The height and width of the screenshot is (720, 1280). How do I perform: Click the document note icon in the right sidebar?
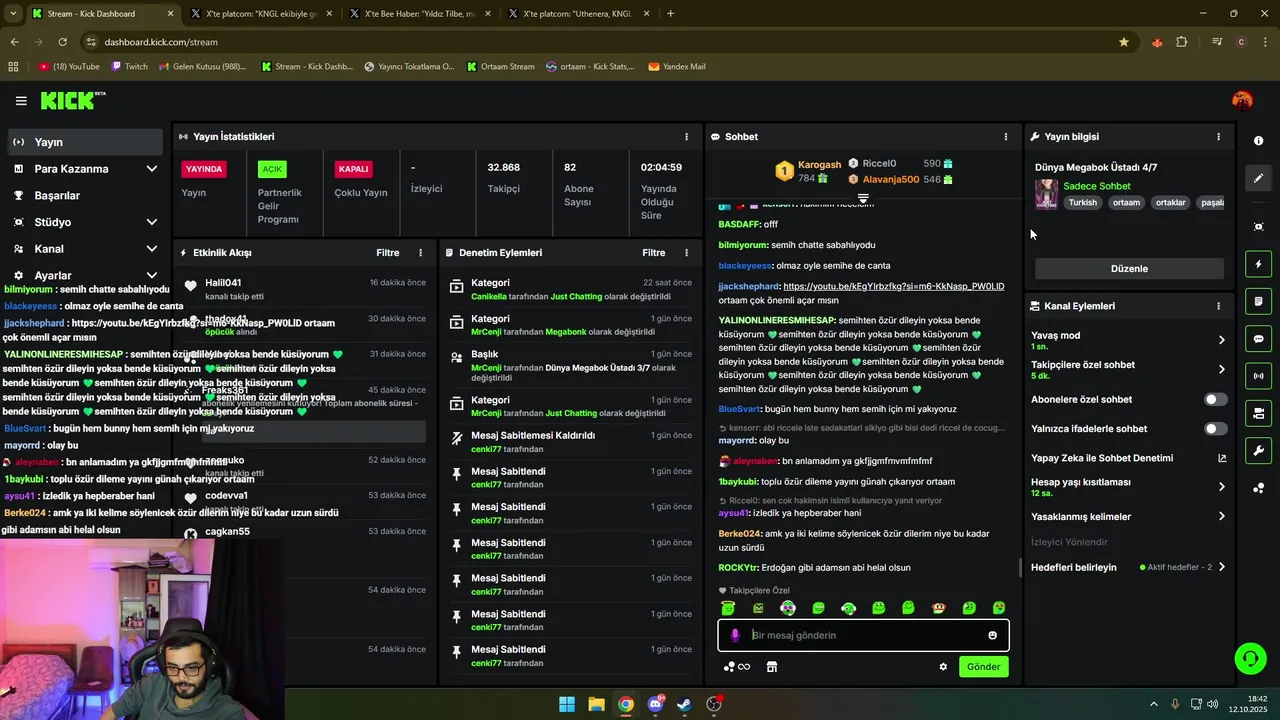(x=1259, y=301)
